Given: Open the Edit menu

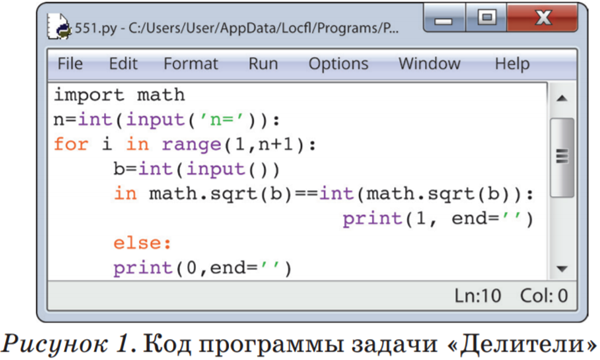Looking at the screenshot, I should (x=123, y=64).
